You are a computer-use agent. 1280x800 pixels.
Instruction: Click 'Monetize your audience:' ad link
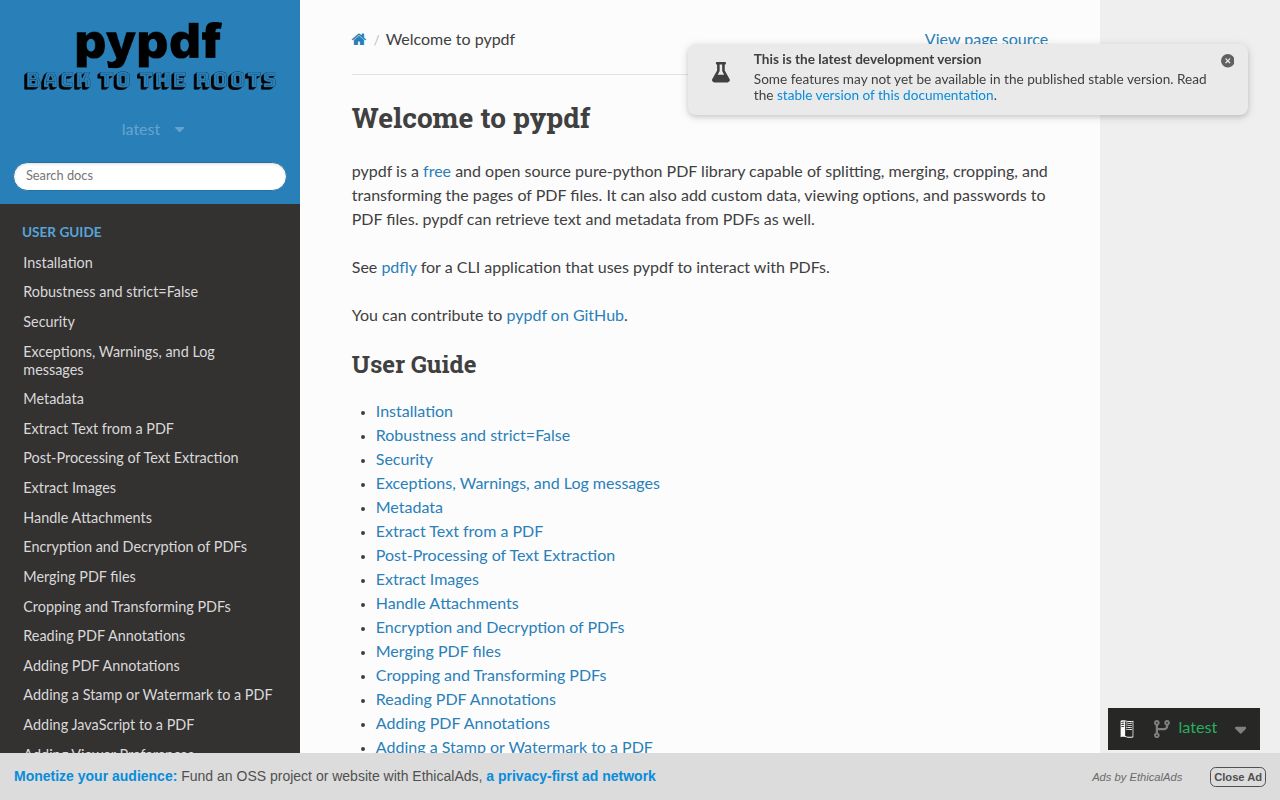pyautogui.click(x=96, y=776)
